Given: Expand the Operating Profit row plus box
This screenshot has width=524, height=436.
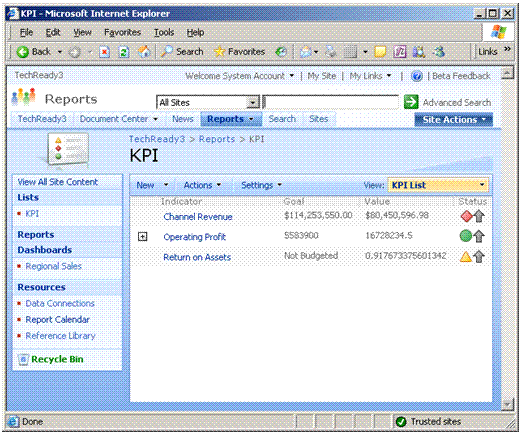Looking at the screenshot, I should coord(143,237).
